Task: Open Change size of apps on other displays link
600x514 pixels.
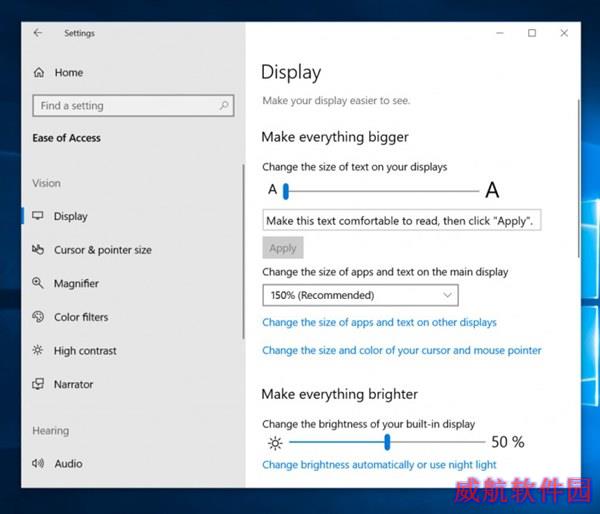Action: click(x=379, y=322)
